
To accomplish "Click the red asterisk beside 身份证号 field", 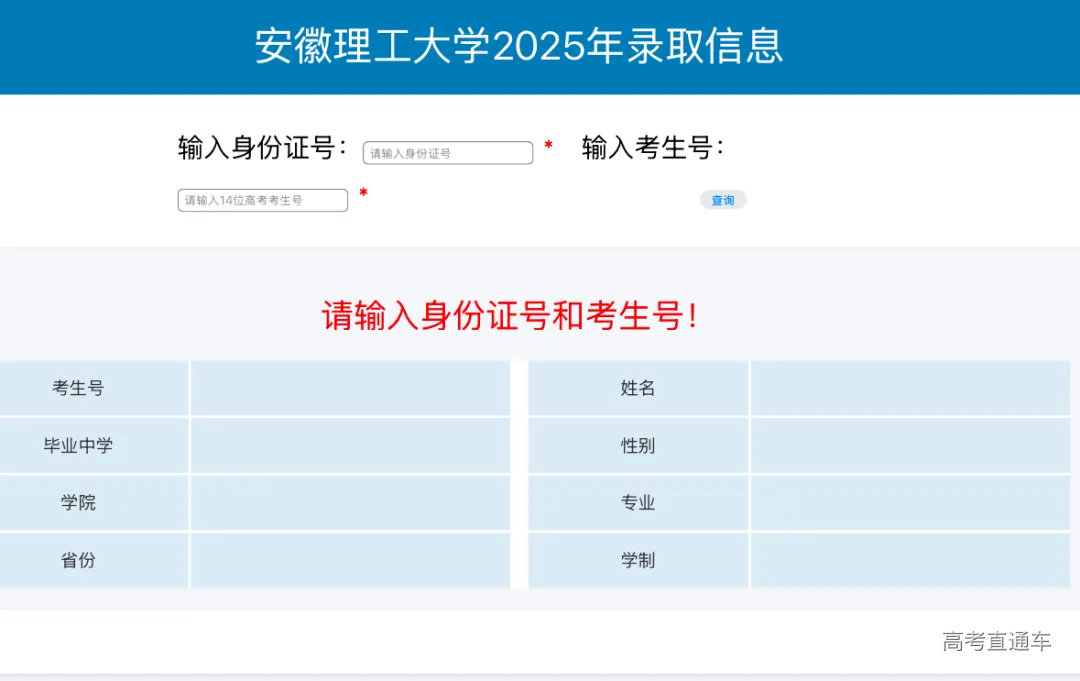I will (x=548, y=147).
